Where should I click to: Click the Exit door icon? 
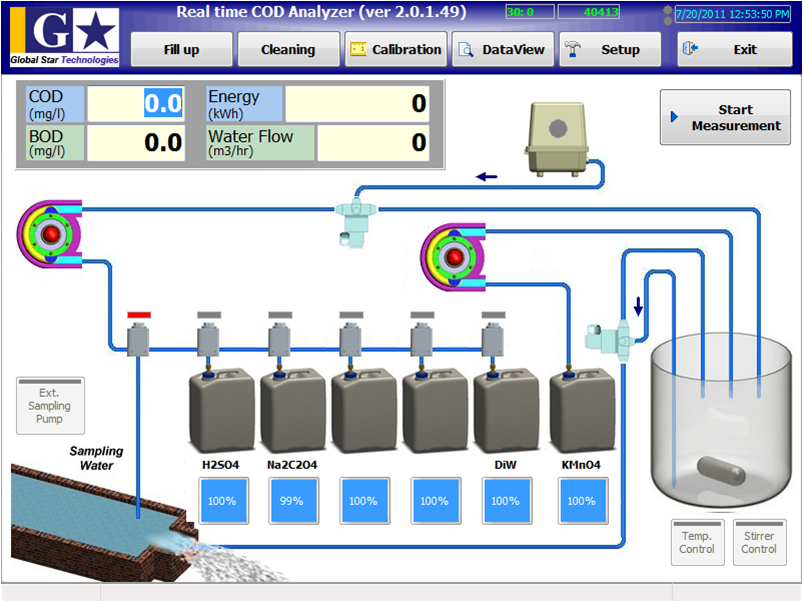[688, 48]
